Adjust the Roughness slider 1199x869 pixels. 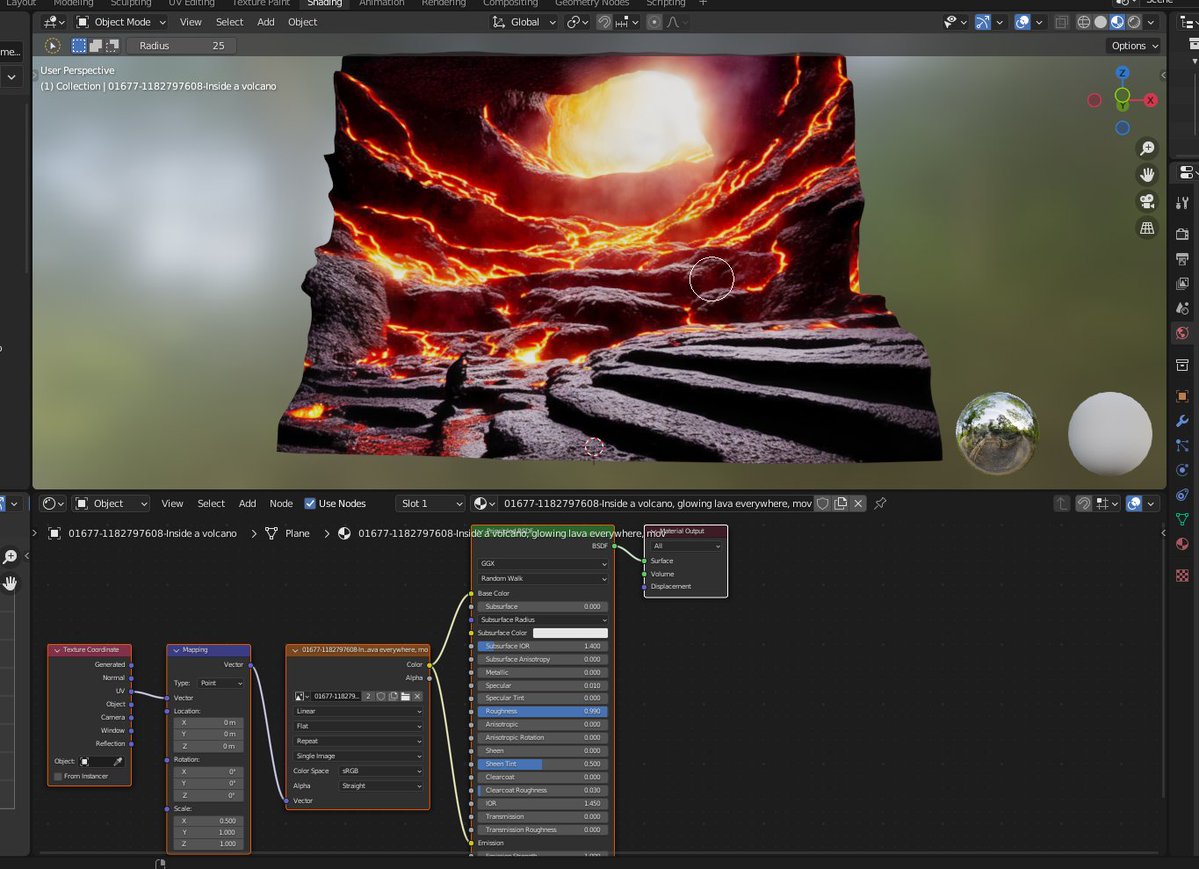pyautogui.click(x=542, y=711)
